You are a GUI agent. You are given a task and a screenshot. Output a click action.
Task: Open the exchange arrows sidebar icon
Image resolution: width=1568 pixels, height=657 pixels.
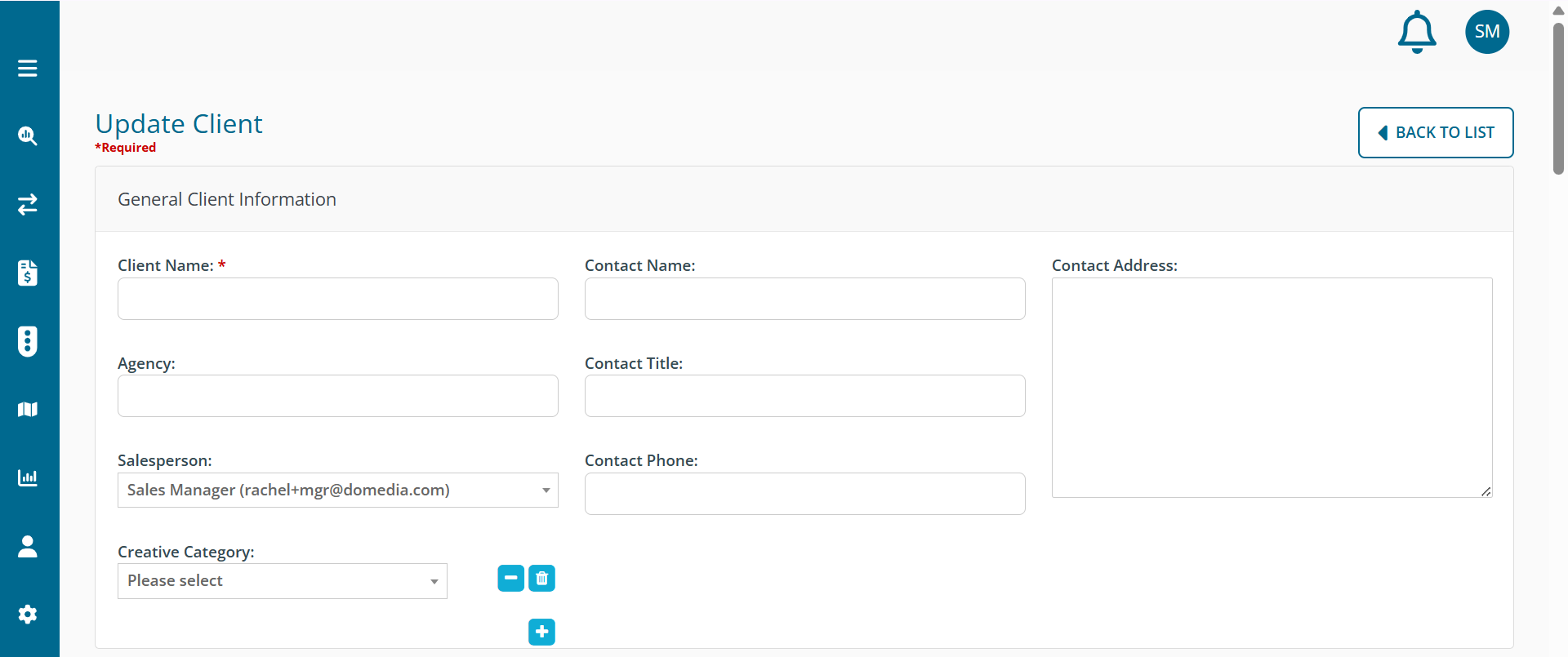[x=28, y=204]
